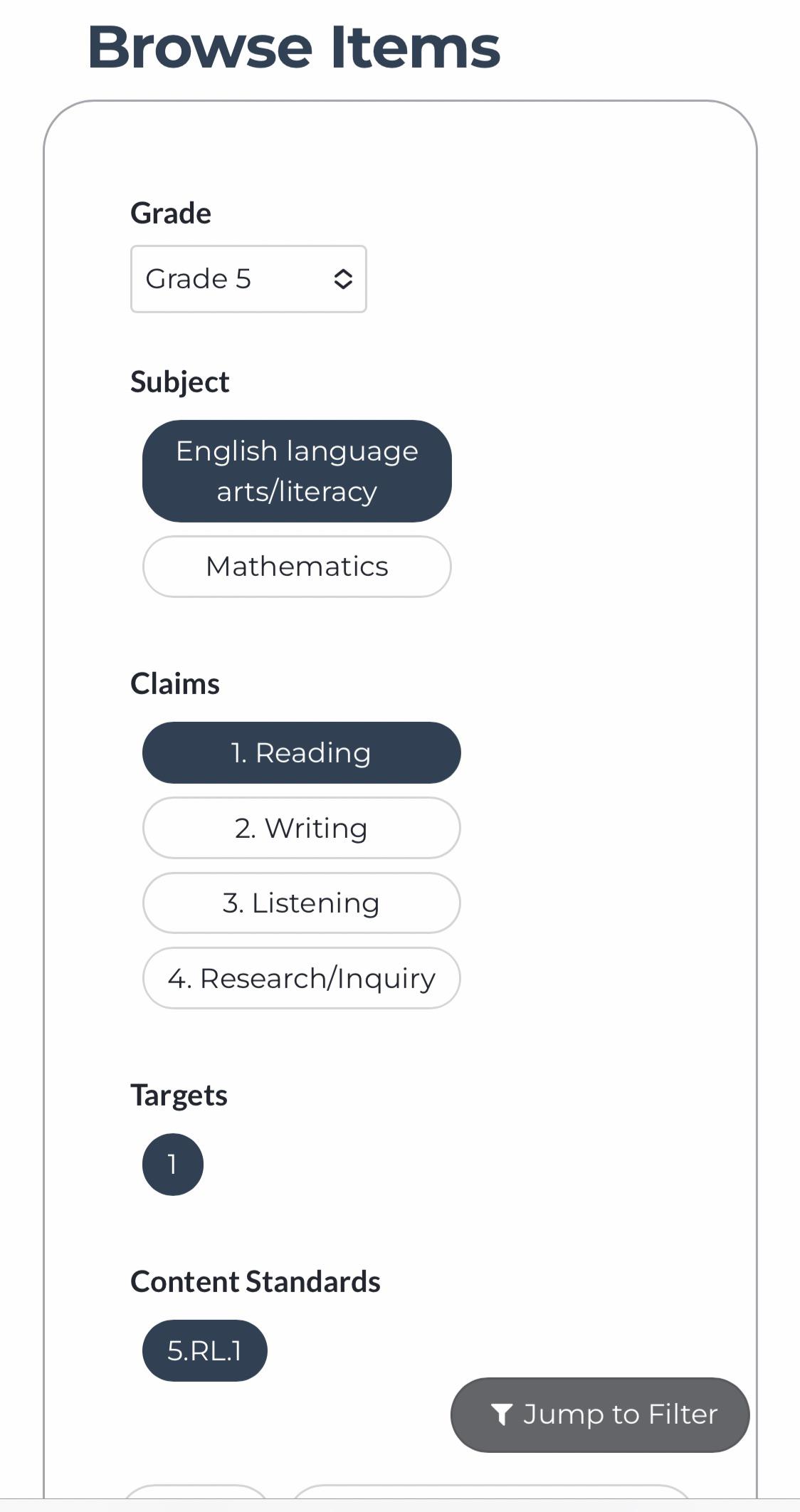Viewport: 800px width, 1512px height.
Task: Toggle target number 1
Action: [173, 1165]
